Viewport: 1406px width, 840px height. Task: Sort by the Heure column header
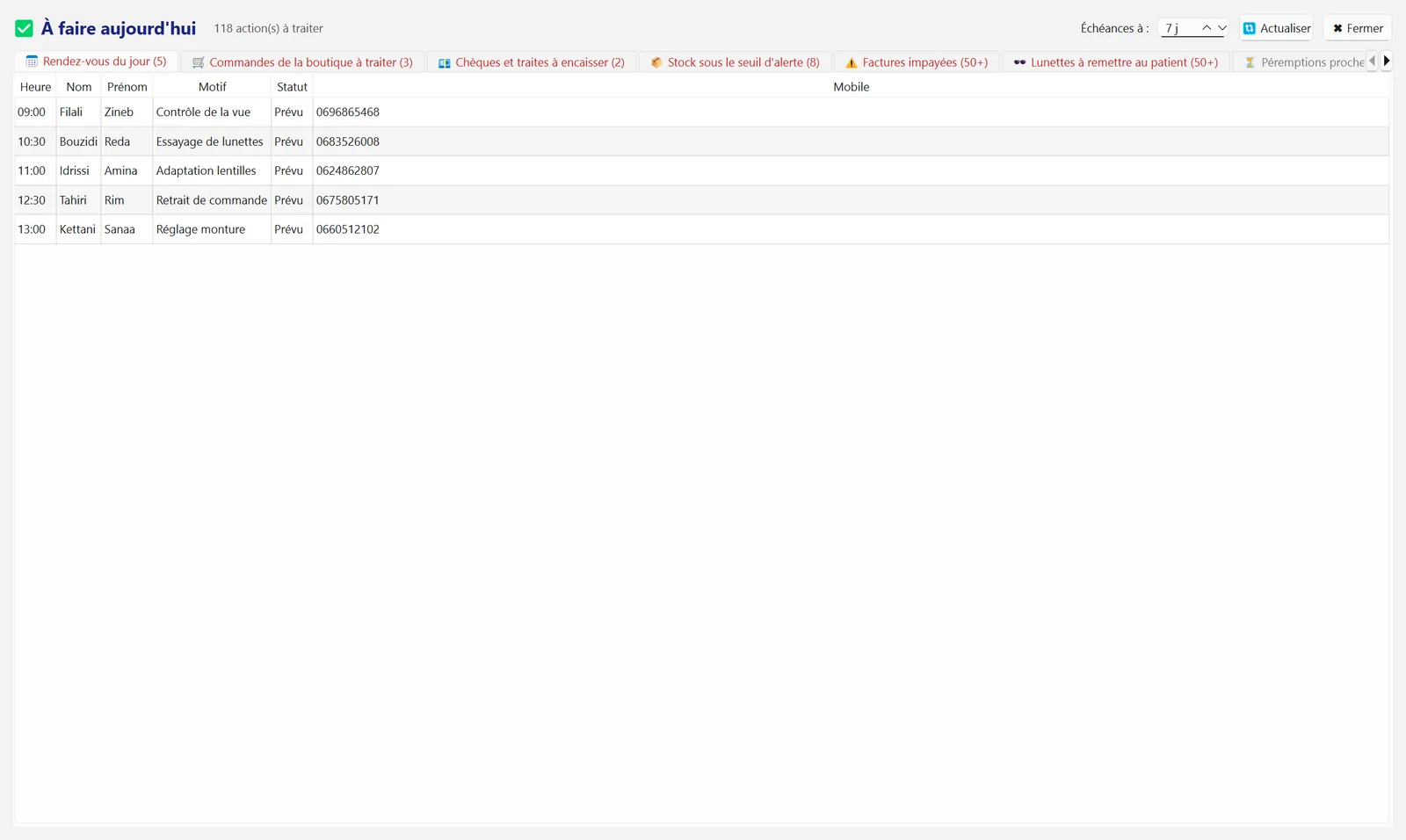35,87
